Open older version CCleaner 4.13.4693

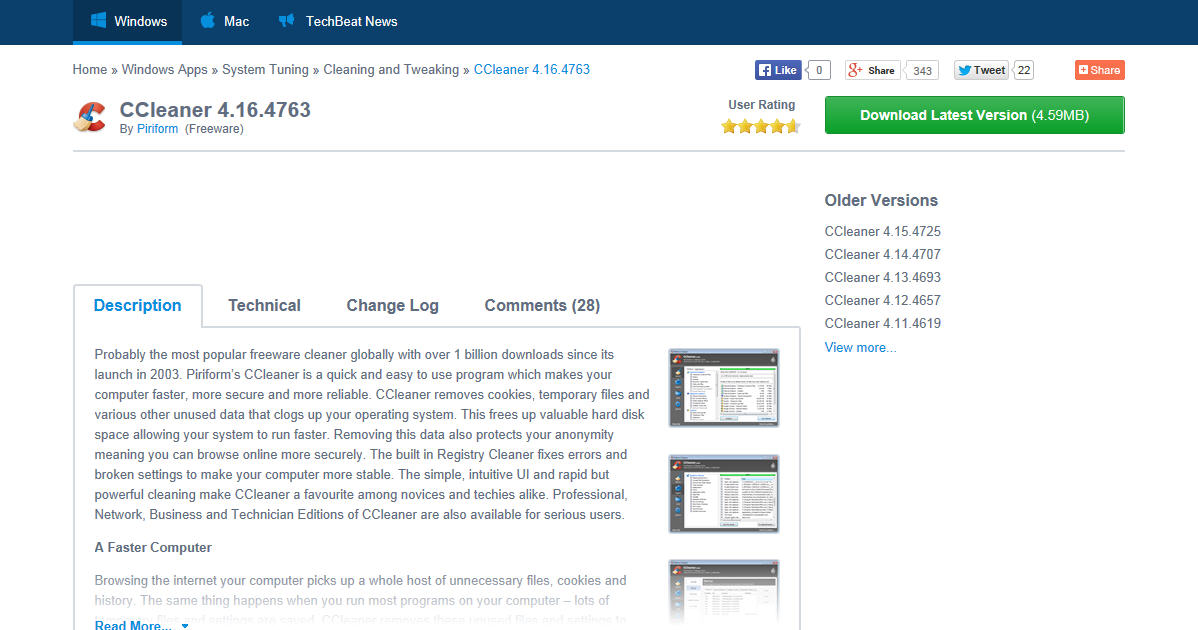tap(882, 277)
